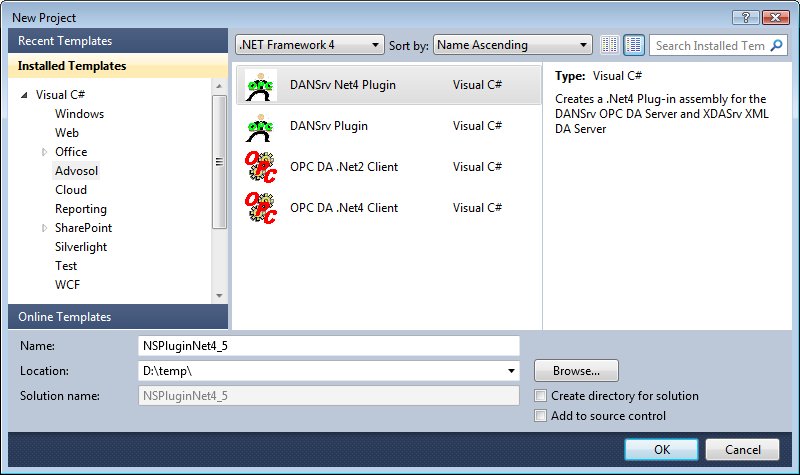The image size is (800, 475).
Task: Select the 'OPC DA .Net2 Client' name
Action: [344, 167]
